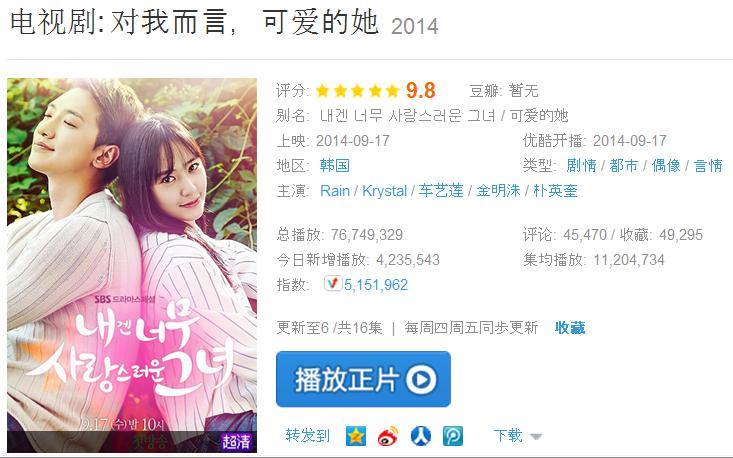The height and width of the screenshot is (458, 733).
Task: View the index value 5,151,962
Action: point(376,284)
